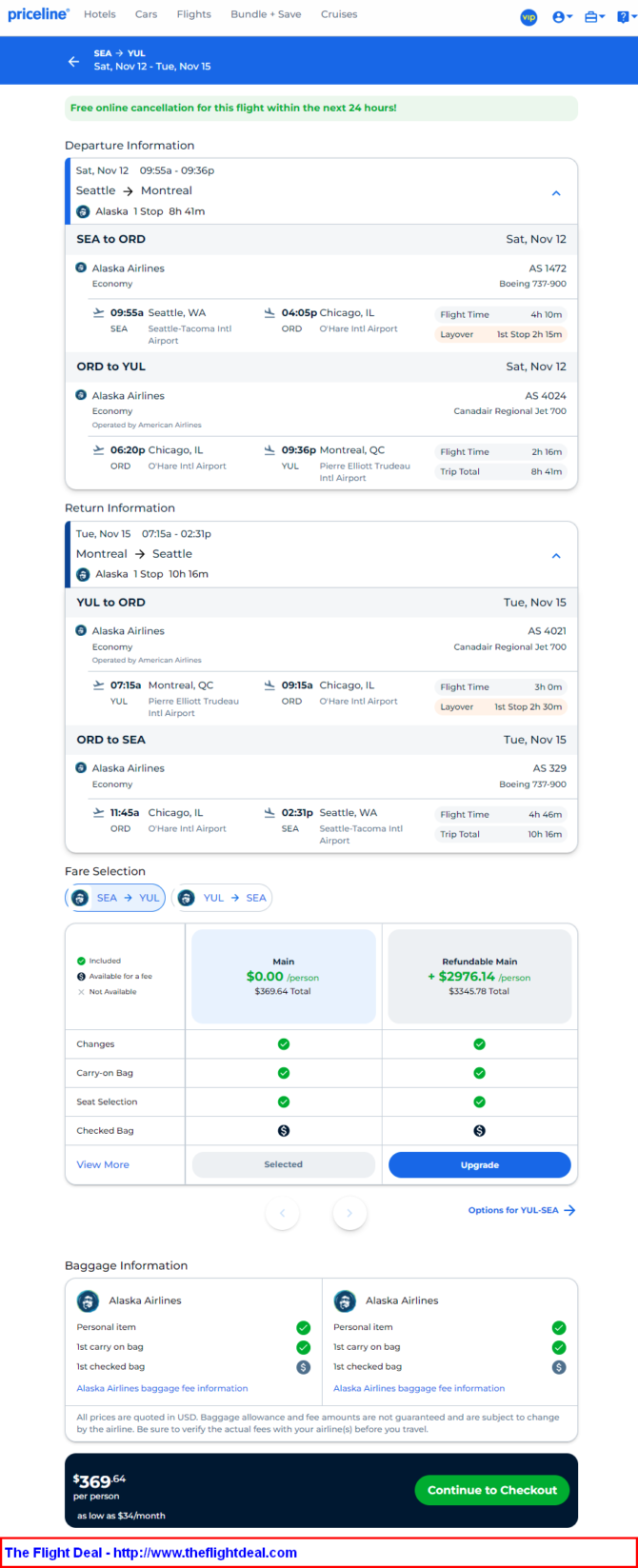Click Main fare Carry-on Bag checkmark
The width and height of the screenshot is (638, 1568).
pyautogui.click(x=284, y=1073)
